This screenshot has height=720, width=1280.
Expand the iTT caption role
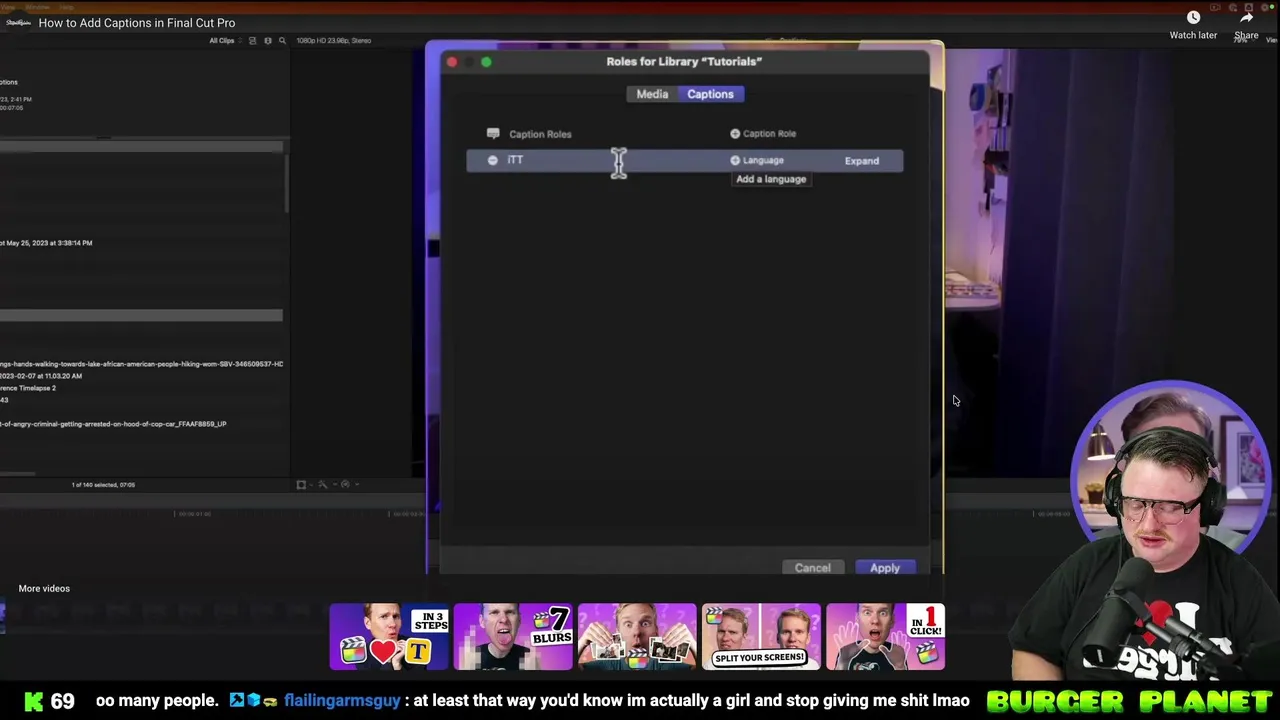coord(861,161)
